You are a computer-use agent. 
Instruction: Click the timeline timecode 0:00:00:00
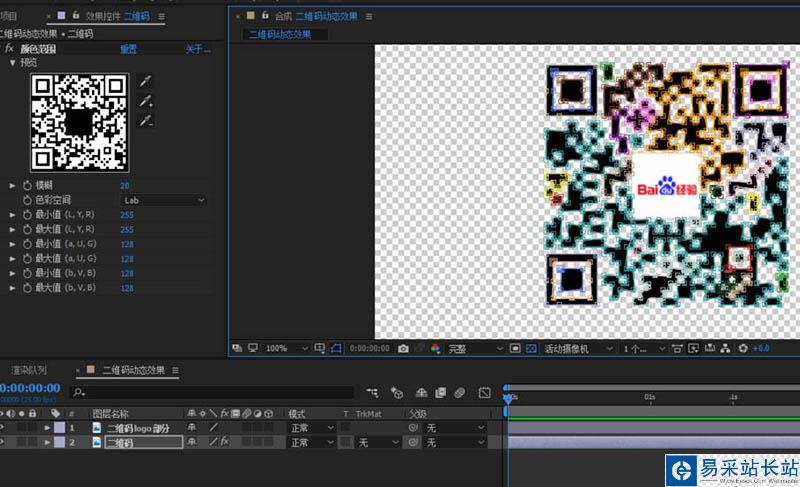pyautogui.click(x=30, y=388)
